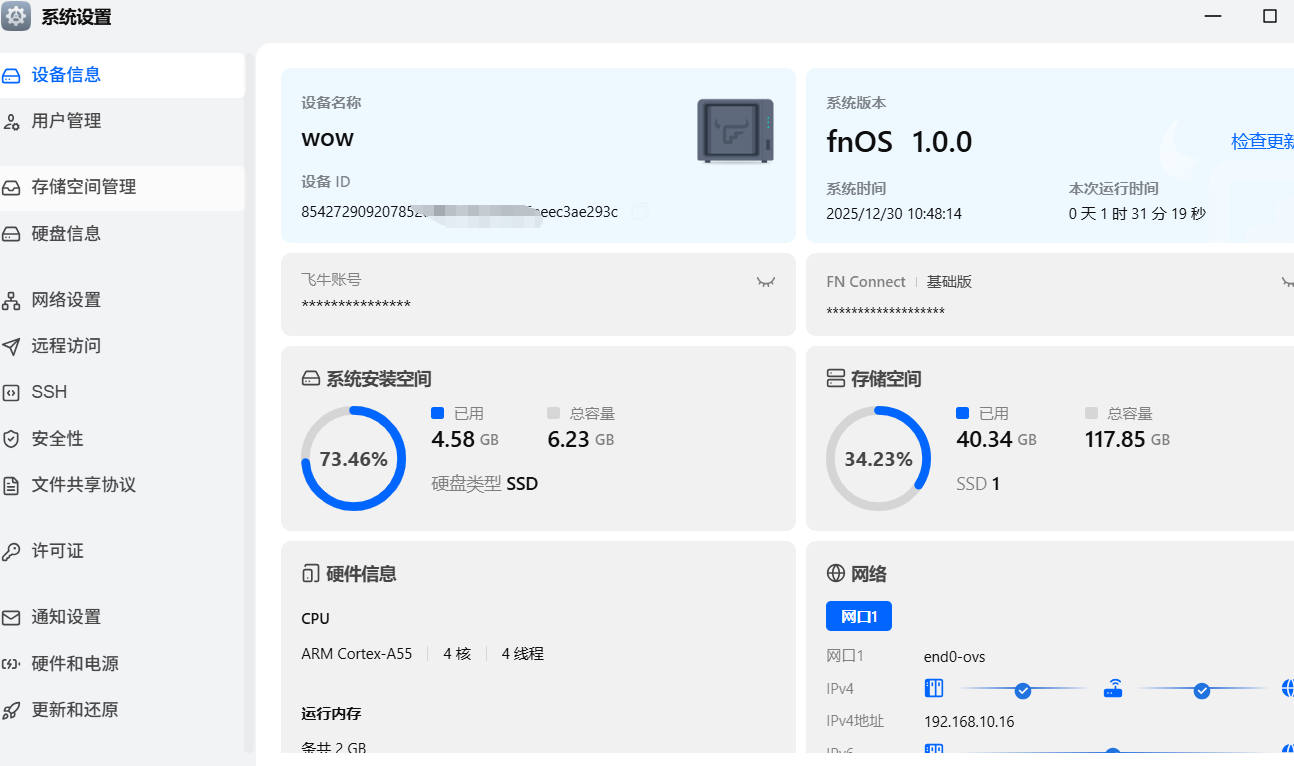Maximize the 系统设置 window
1294x766 pixels.
(x=1270, y=16)
